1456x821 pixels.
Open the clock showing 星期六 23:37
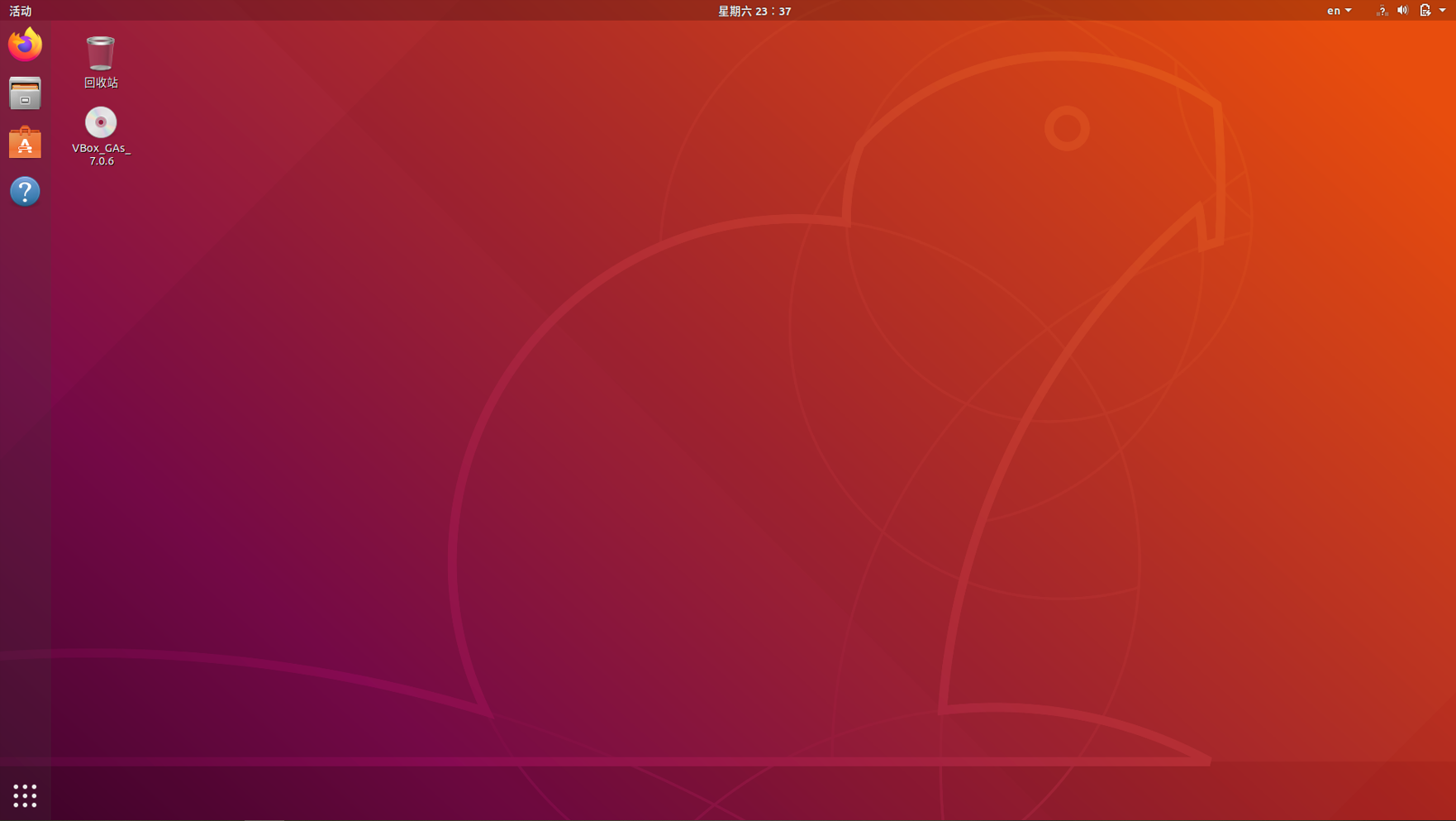point(754,11)
